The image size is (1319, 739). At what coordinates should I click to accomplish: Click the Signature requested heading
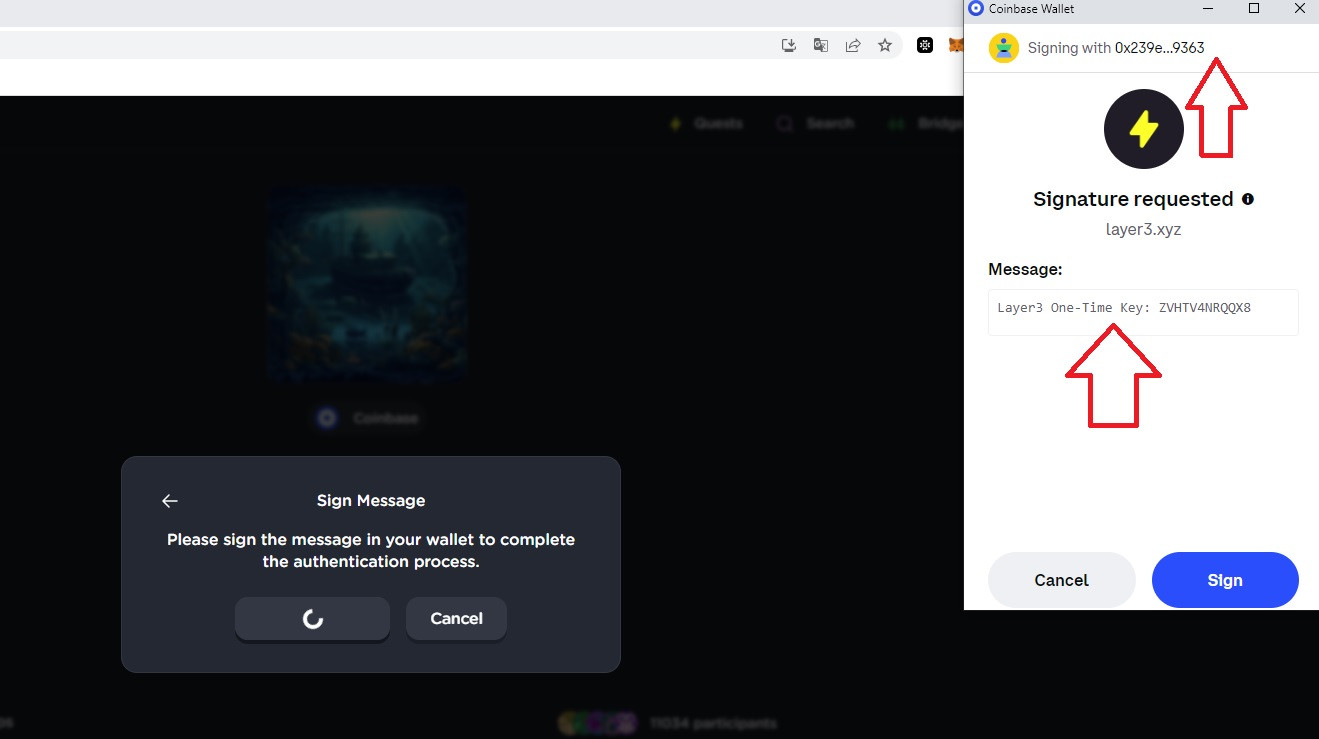[x=1133, y=199]
